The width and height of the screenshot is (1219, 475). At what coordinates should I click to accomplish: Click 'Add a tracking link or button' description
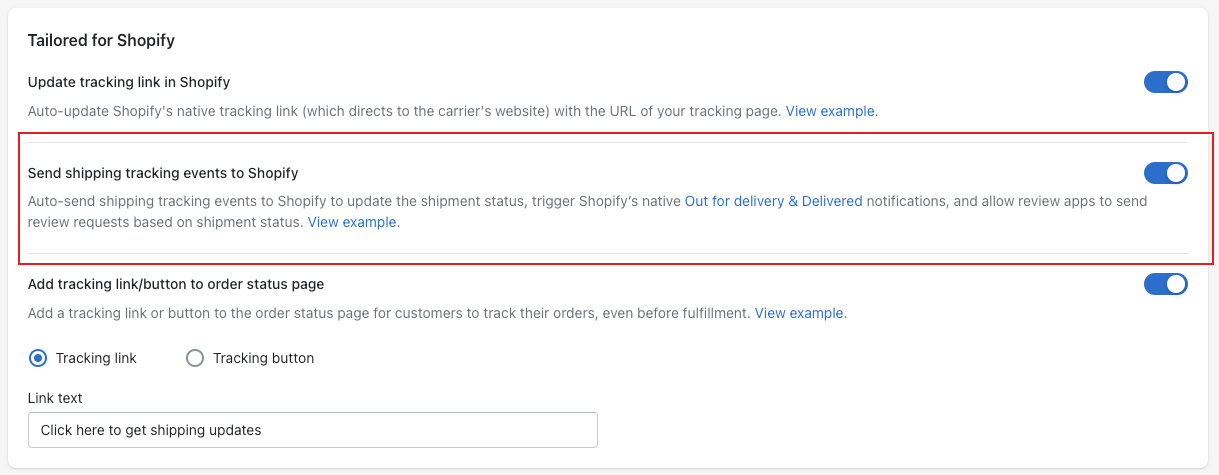tap(438, 313)
